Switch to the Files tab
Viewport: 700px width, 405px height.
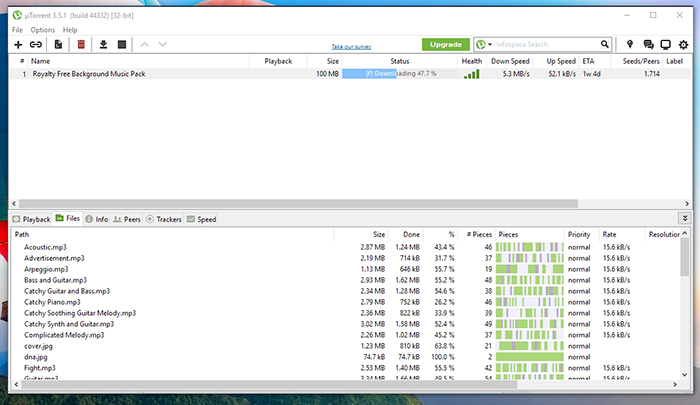pyautogui.click(x=67, y=218)
